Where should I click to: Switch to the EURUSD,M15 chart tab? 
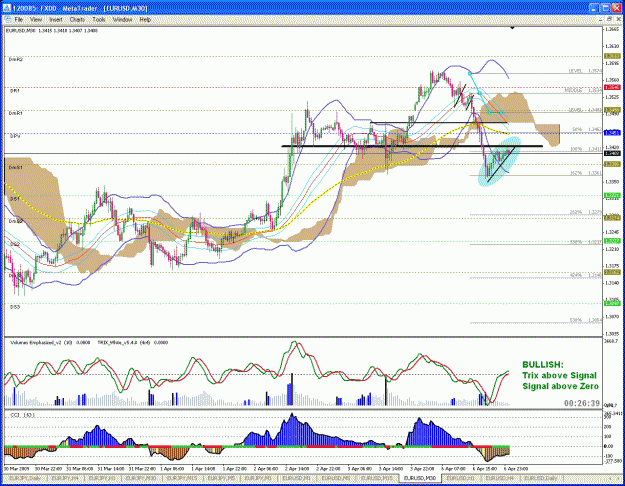[377, 478]
